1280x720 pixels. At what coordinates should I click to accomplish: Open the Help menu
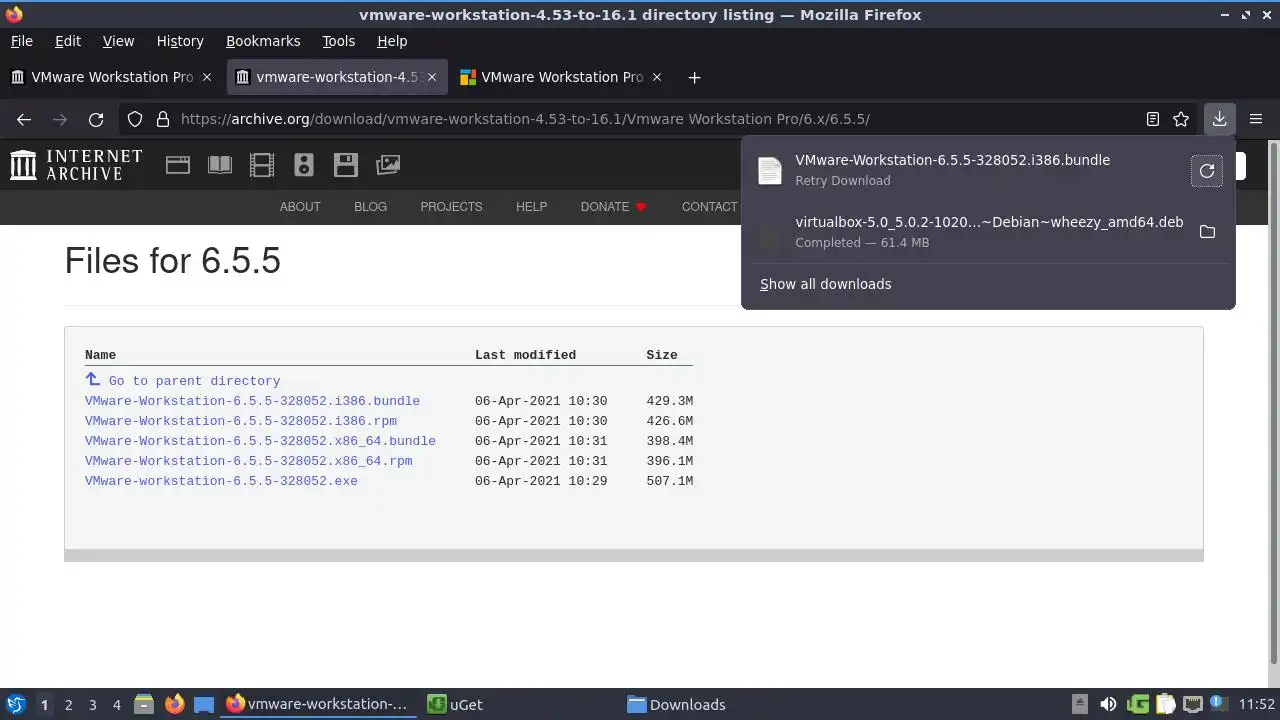pos(392,41)
